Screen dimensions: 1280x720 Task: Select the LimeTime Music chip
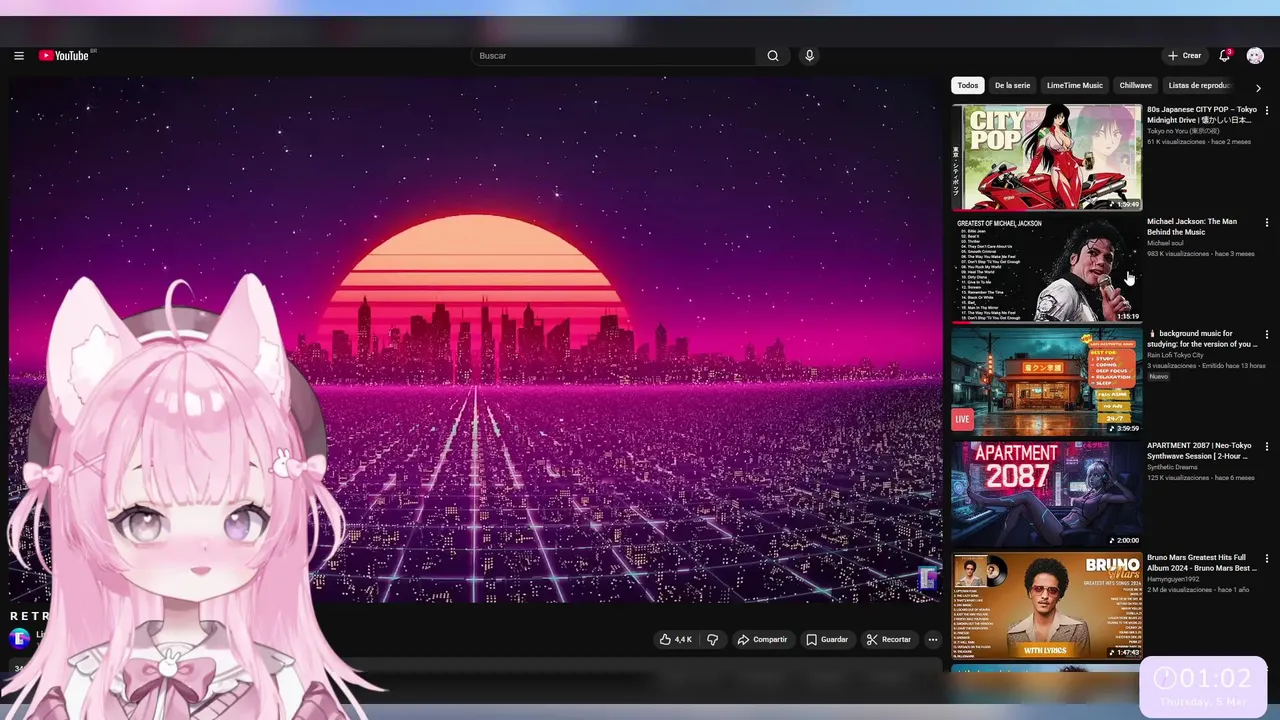click(x=1075, y=86)
